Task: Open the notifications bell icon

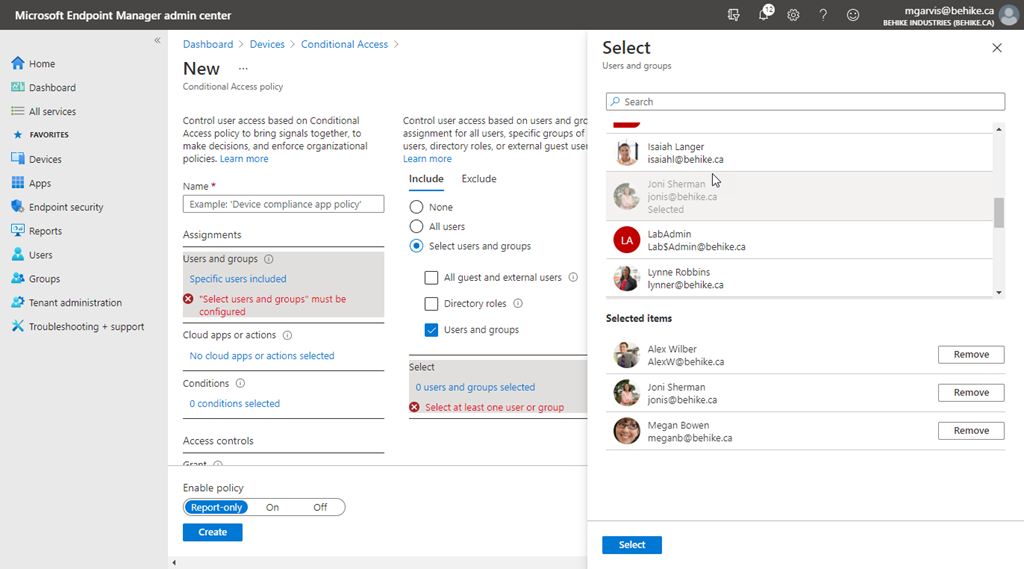Action: click(765, 15)
